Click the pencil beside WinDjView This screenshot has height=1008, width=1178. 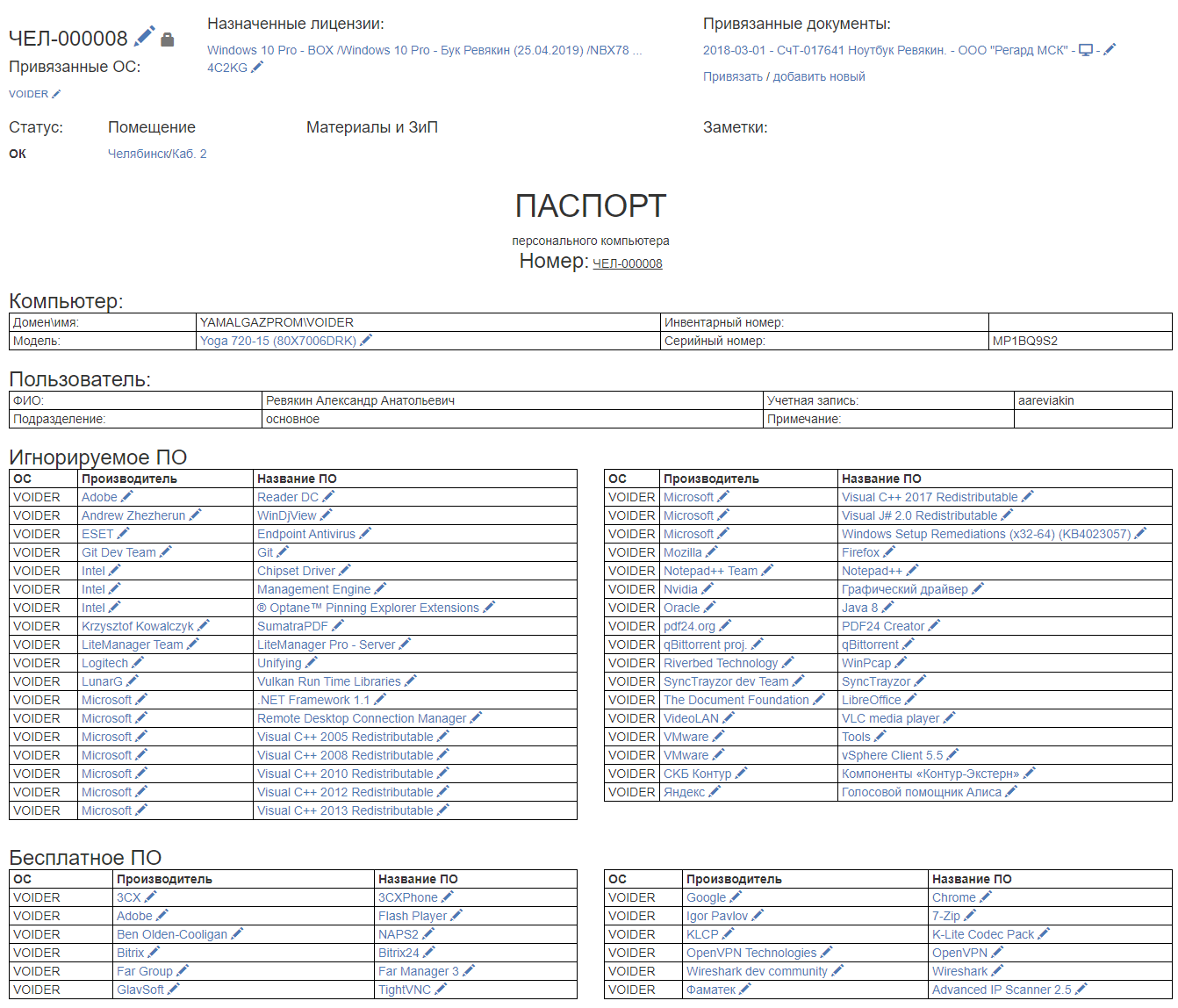(x=327, y=515)
